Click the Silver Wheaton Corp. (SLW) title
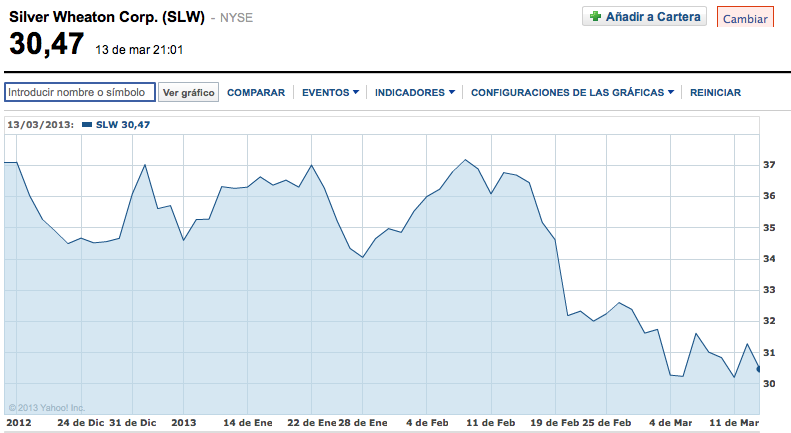Image resolution: width=791 pixels, height=433 pixels. (107, 17)
